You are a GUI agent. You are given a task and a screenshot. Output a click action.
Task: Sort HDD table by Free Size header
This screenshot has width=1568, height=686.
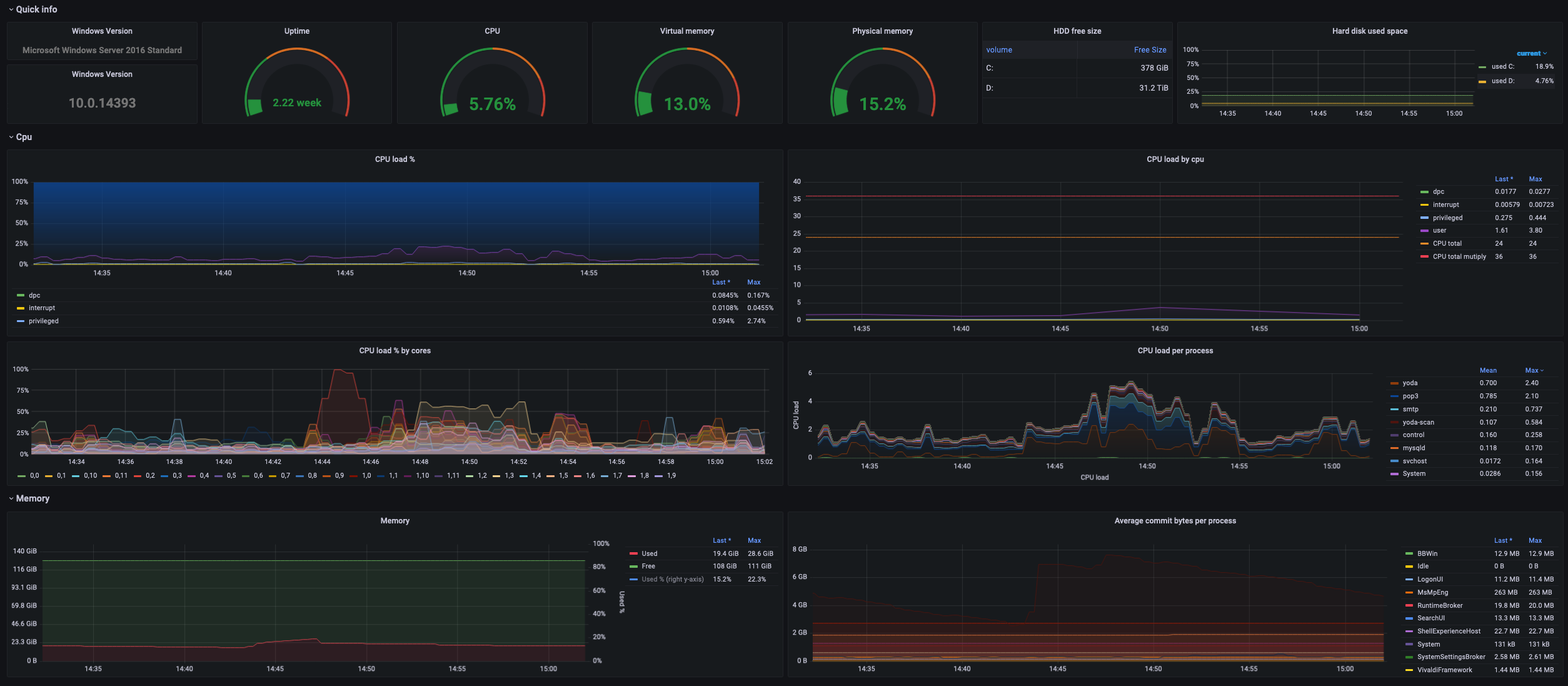pos(1149,50)
